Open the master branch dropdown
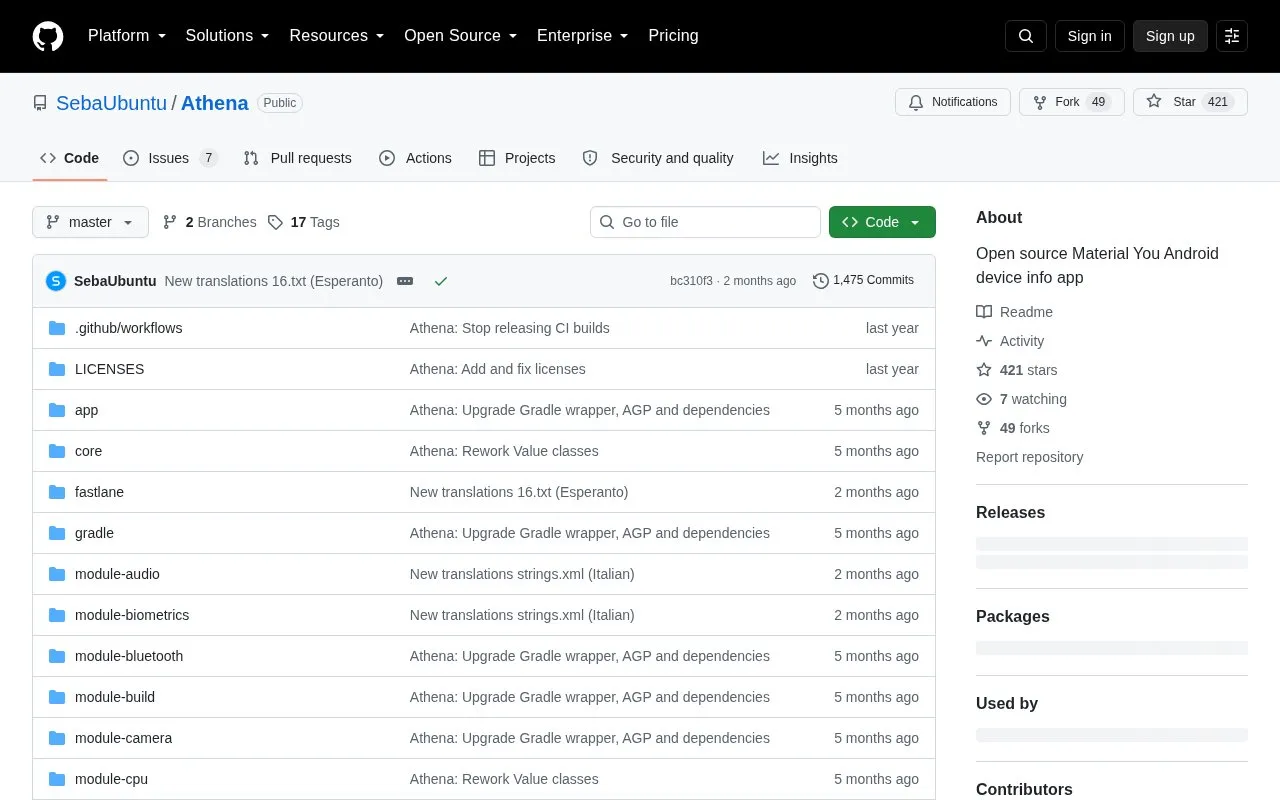This screenshot has height=800, width=1280. [x=90, y=222]
